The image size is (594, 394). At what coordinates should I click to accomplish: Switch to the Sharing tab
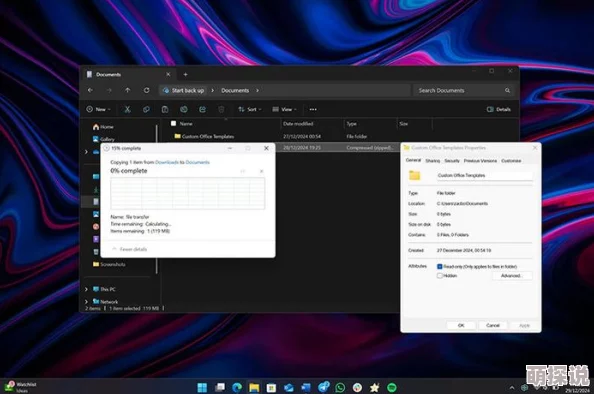click(433, 161)
